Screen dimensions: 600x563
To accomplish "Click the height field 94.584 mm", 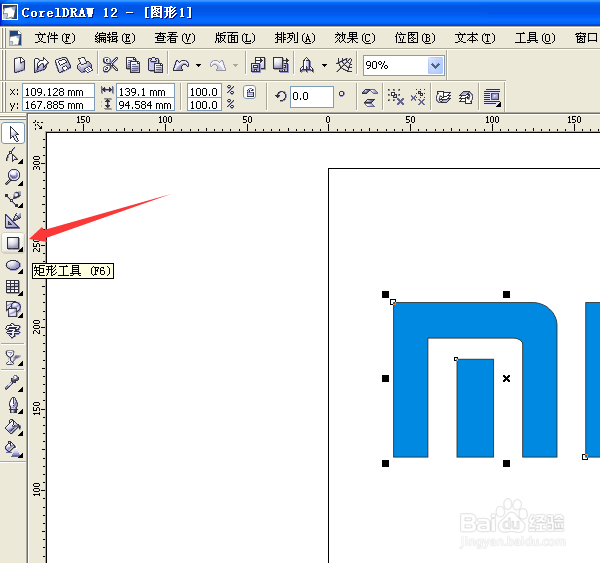I will pos(146,105).
